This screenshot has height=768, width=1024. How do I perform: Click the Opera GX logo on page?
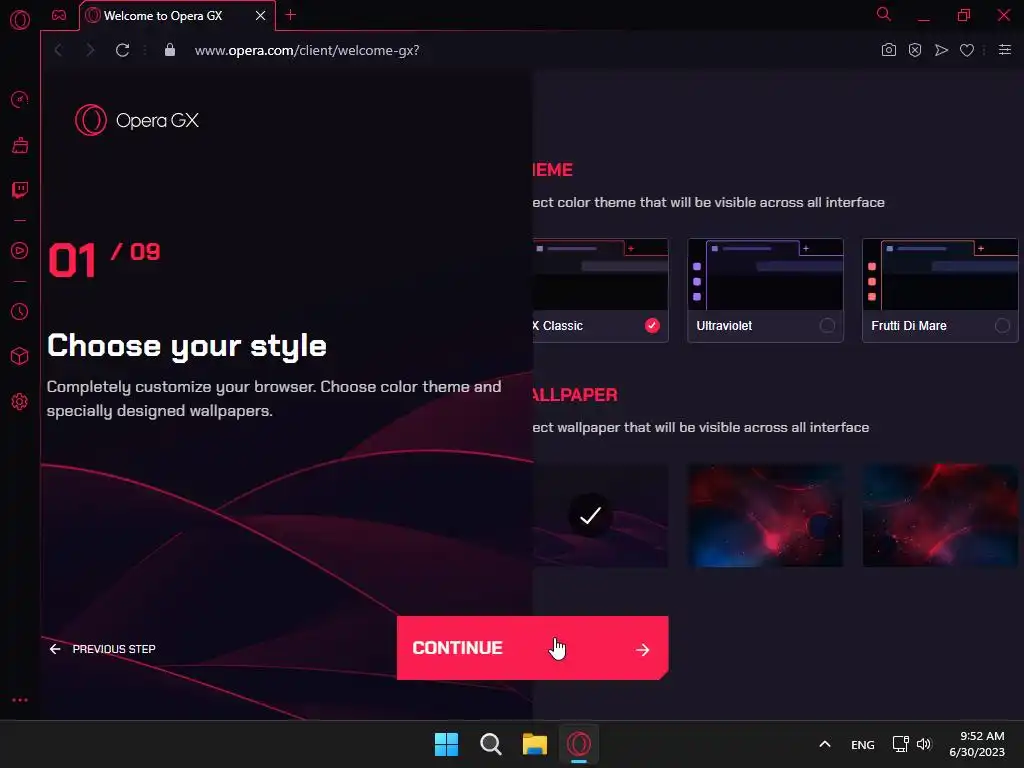click(137, 120)
